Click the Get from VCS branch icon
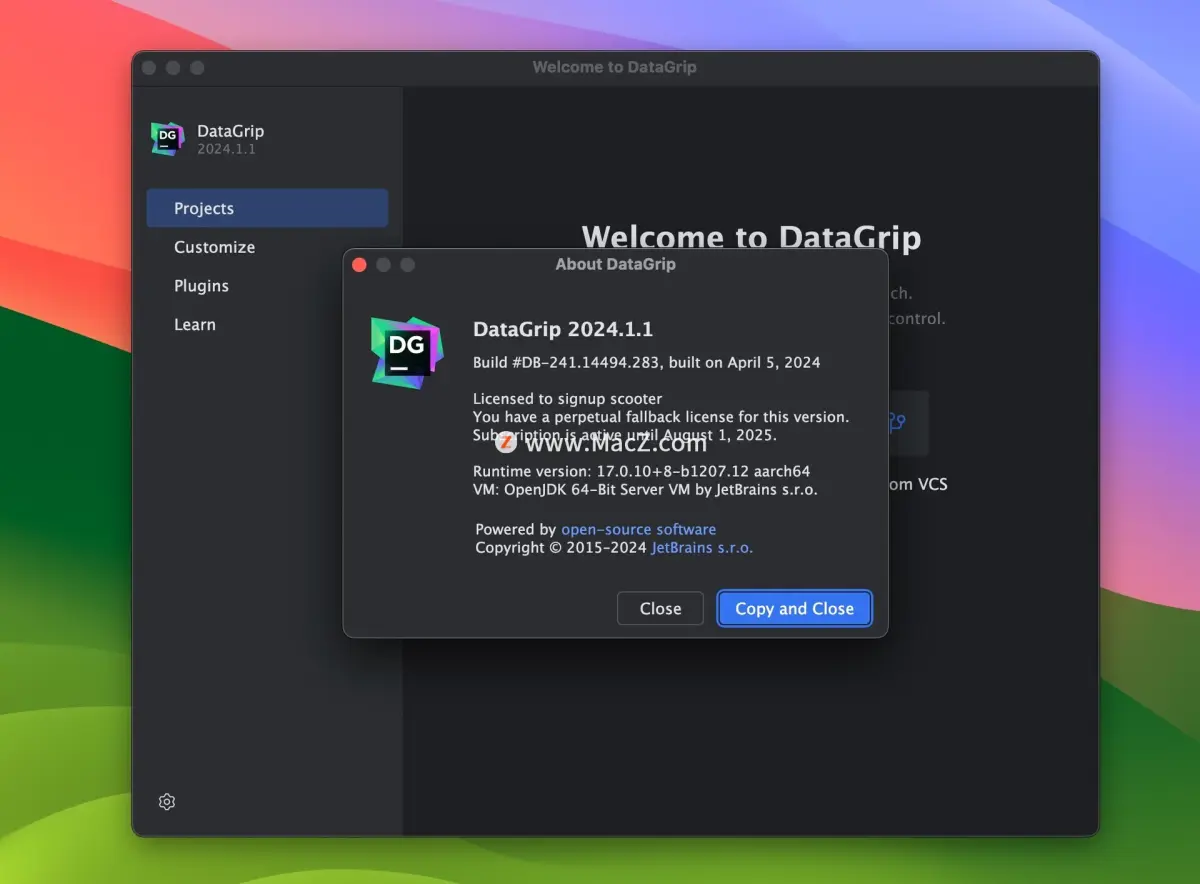1200x884 pixels. (896, 423)
